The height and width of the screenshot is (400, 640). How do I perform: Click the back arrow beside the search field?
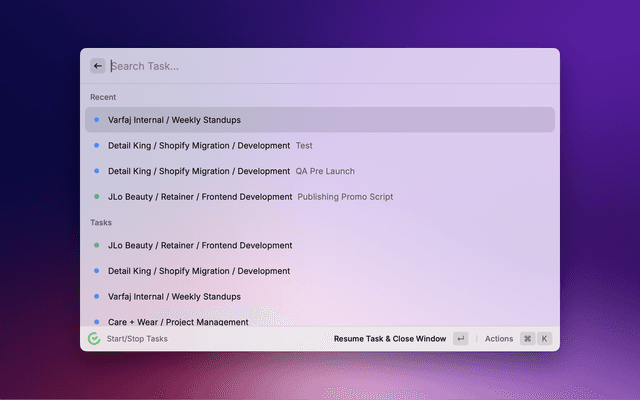tap(98, 66)
